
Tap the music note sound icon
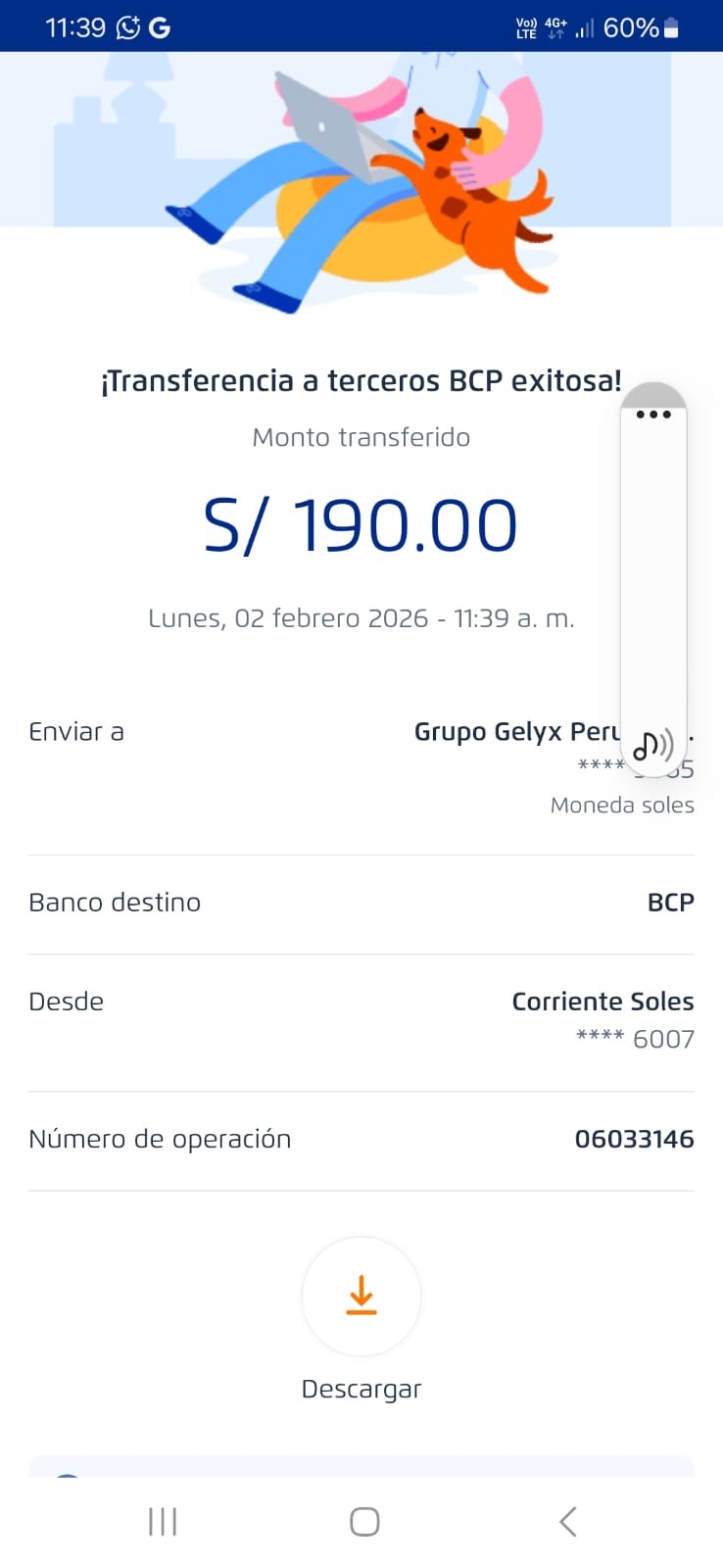652,746
